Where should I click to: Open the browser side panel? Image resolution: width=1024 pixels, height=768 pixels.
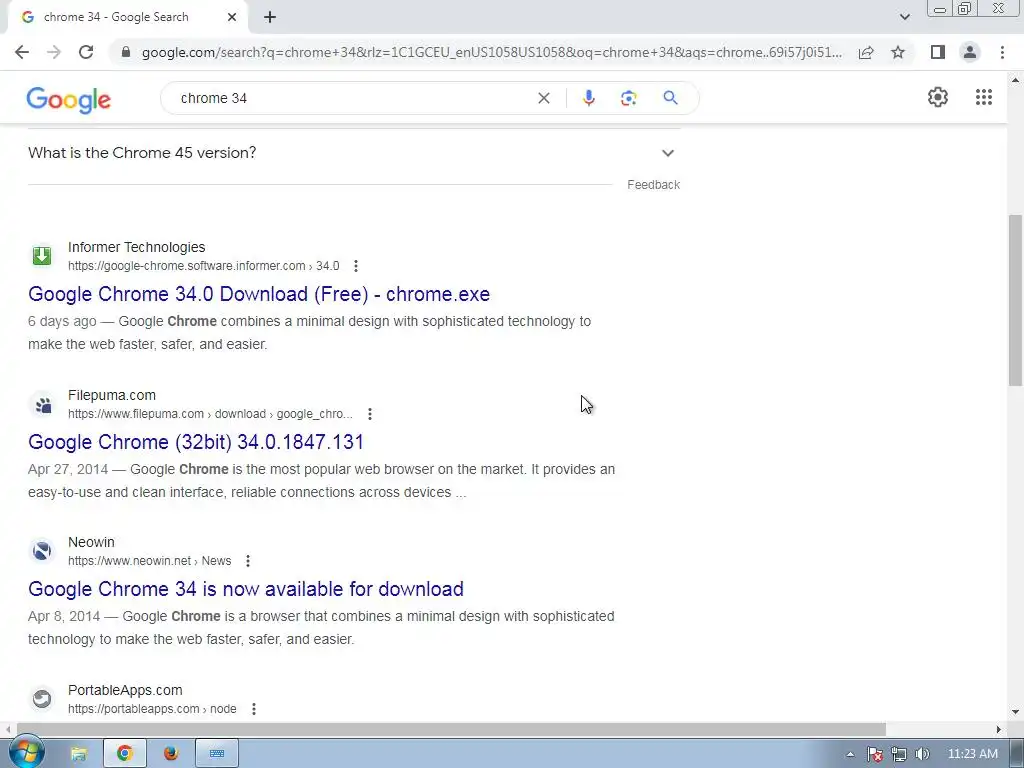click(x=938, y=52)
